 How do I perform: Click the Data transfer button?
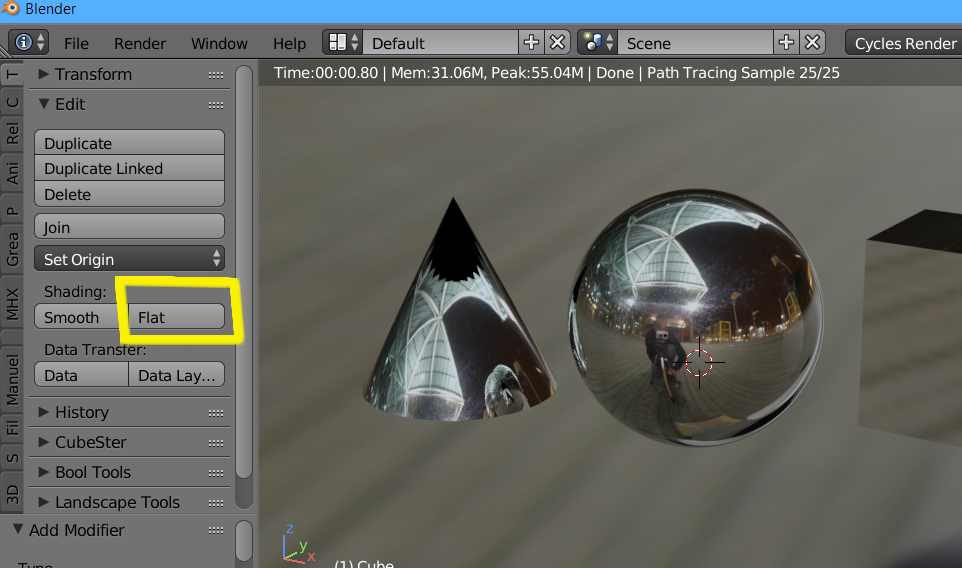tap(82, 375)
